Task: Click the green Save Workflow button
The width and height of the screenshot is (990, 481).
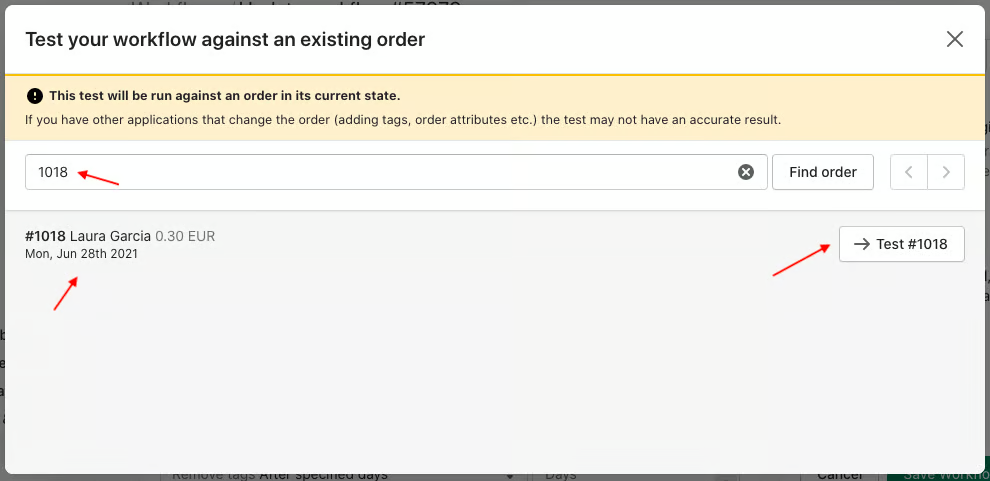Action: coord(938,475)
